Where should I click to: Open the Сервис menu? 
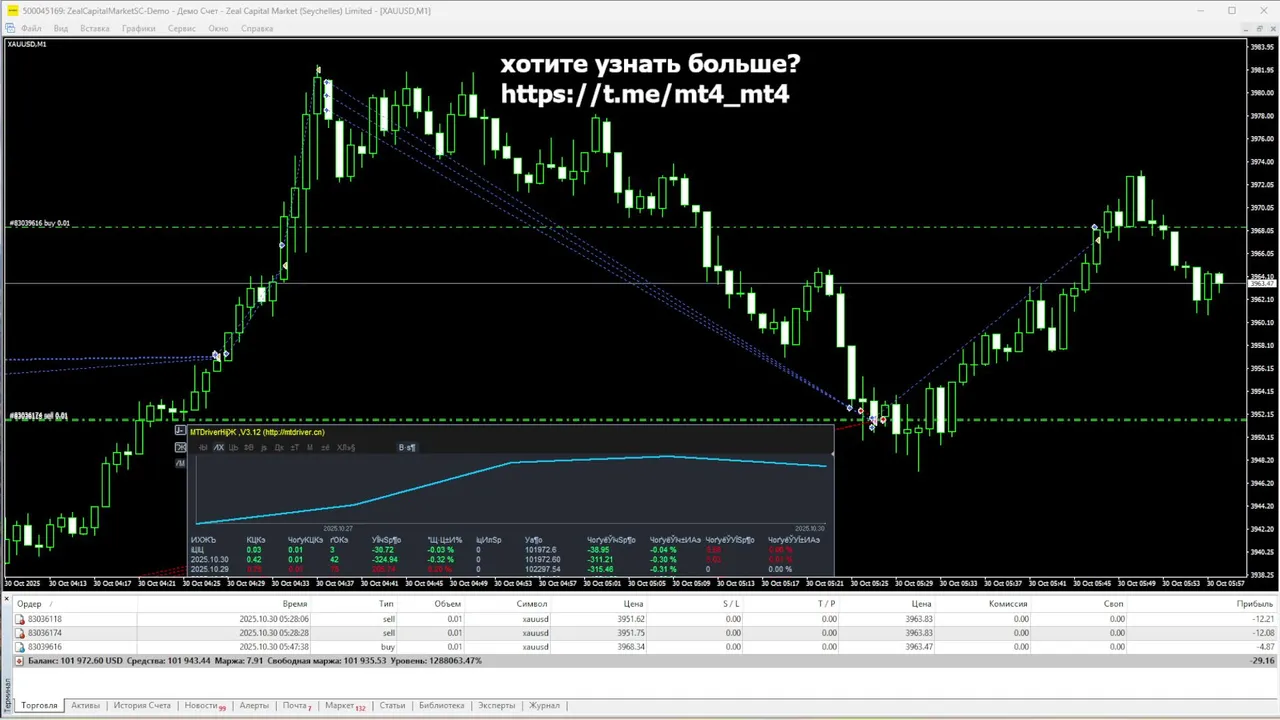(182, 29)
